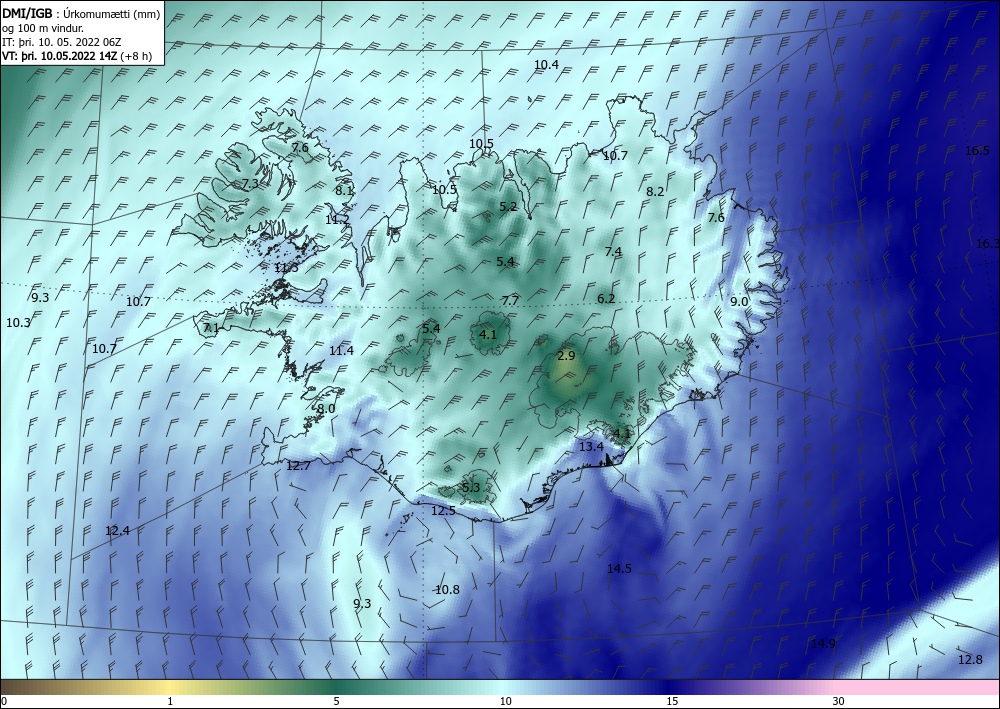Click the 14.9 value near bottom right
Image resolution: width=1000 pixels, height=709 pixels.
(823, 644)
